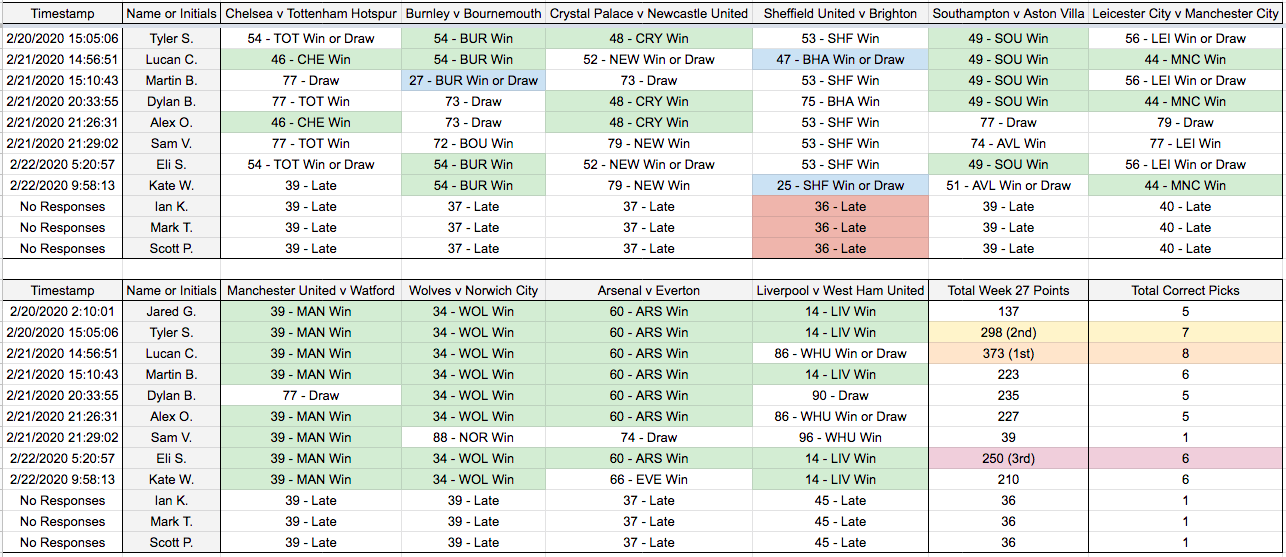The width and height of the screenshot is (1286, 557).
Task: Click the '298 (2nd)' points cell
Action: coord(1008,332)
